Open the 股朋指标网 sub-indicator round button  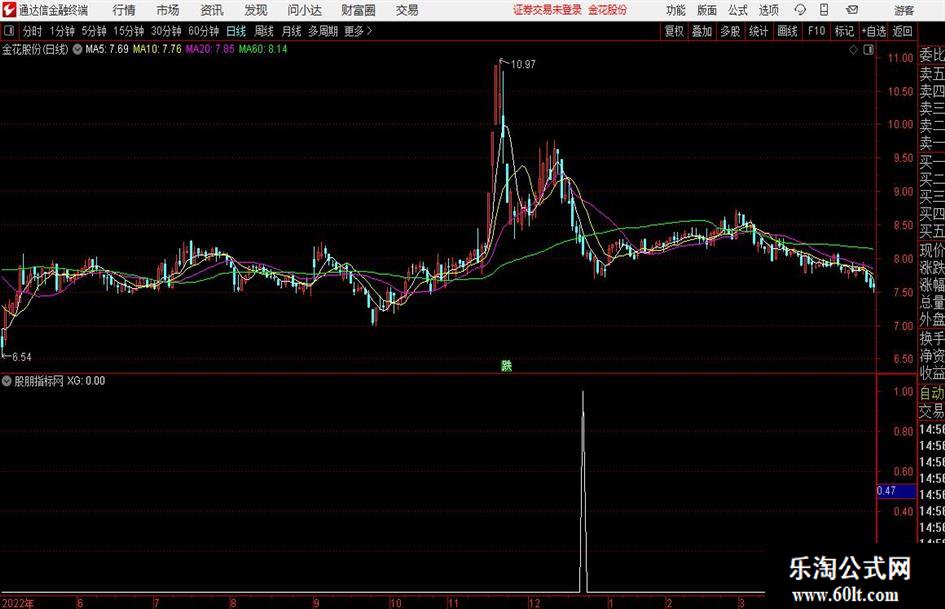coord(7,381)
